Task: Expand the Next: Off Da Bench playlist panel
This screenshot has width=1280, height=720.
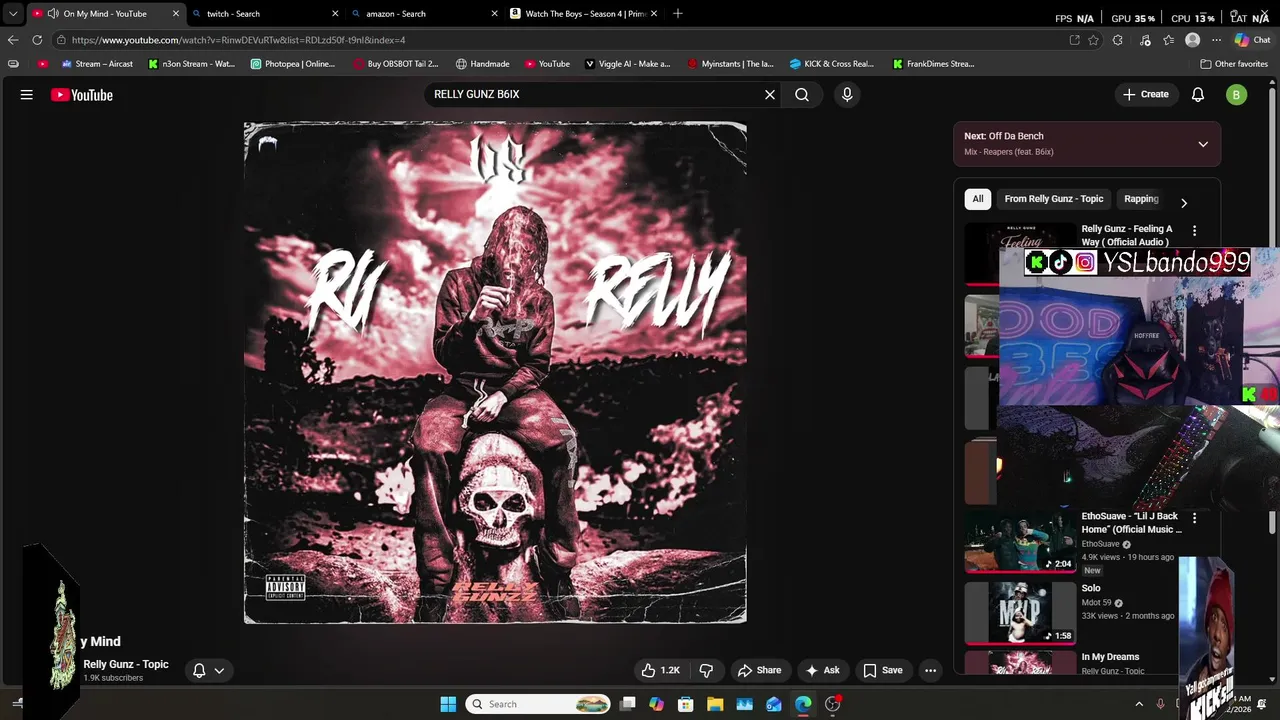Action: pos(1203,144)
